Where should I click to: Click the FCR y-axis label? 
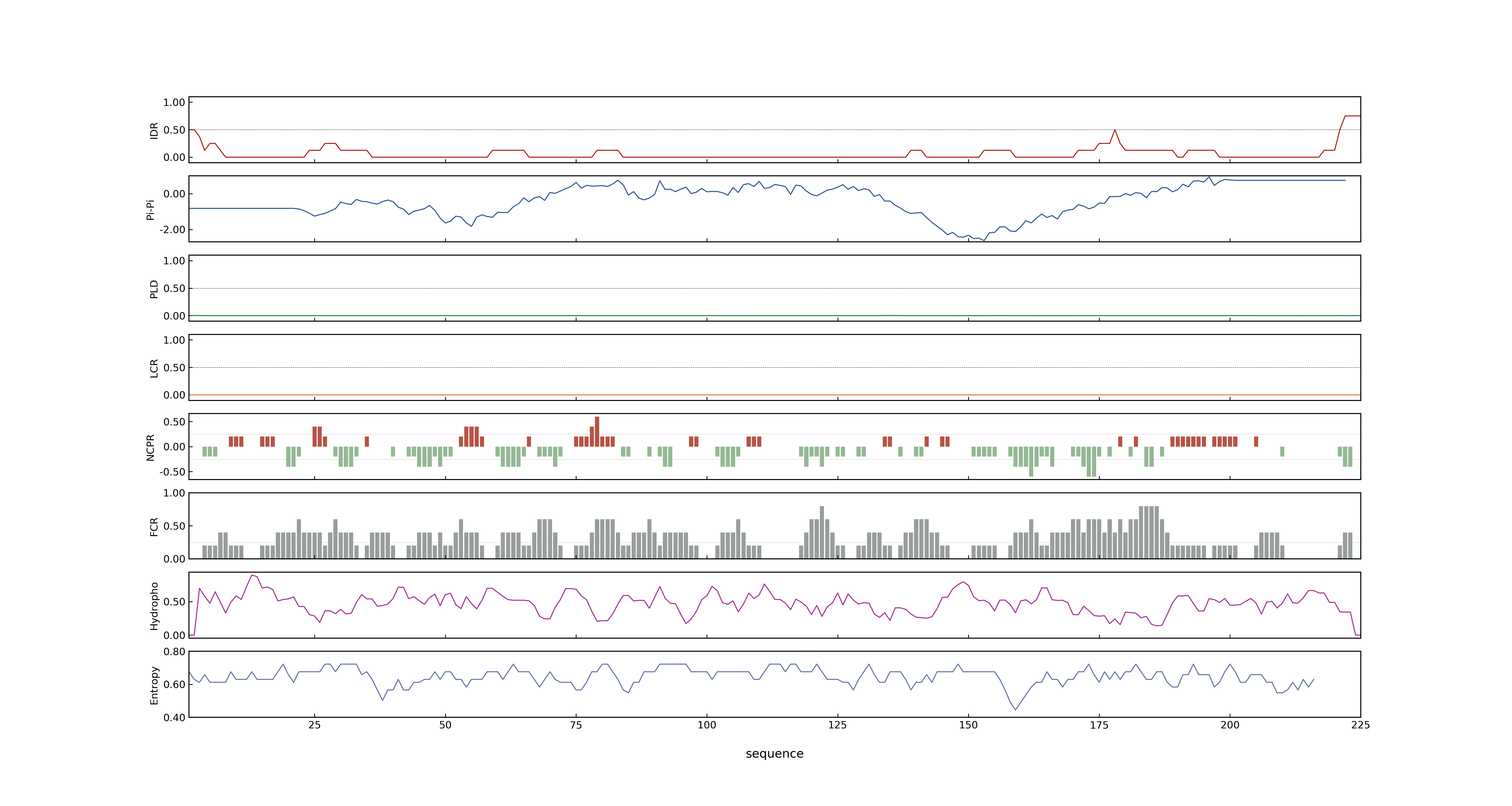[154, 527]
